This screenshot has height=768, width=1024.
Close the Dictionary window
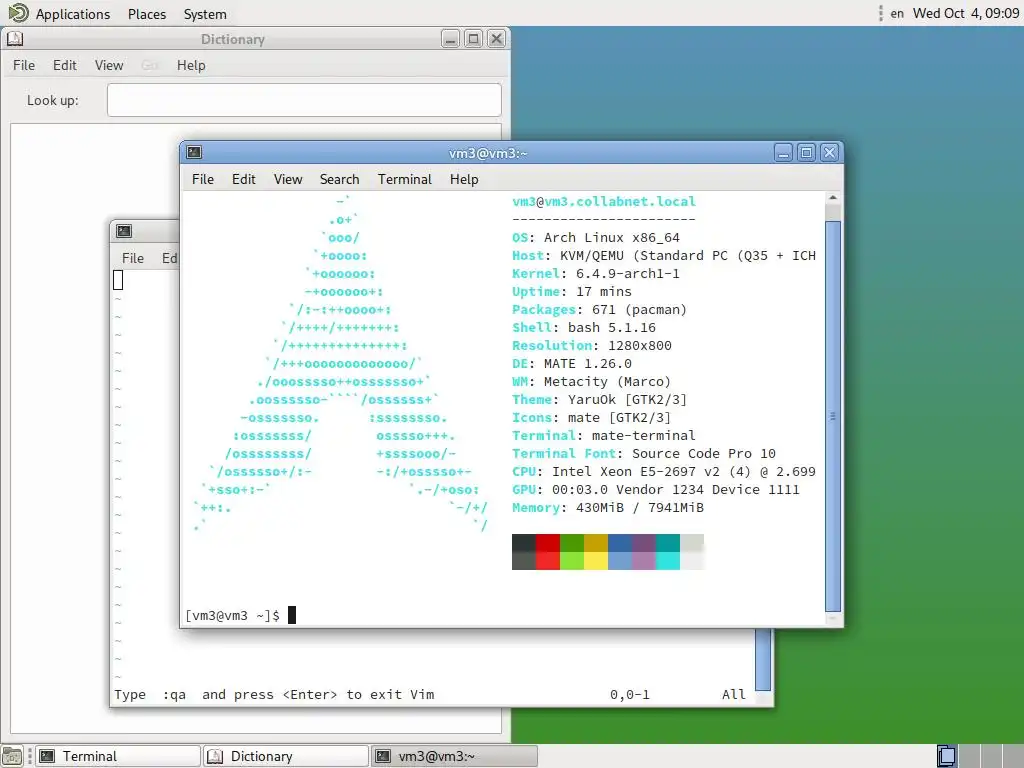(x=496, y=39)
